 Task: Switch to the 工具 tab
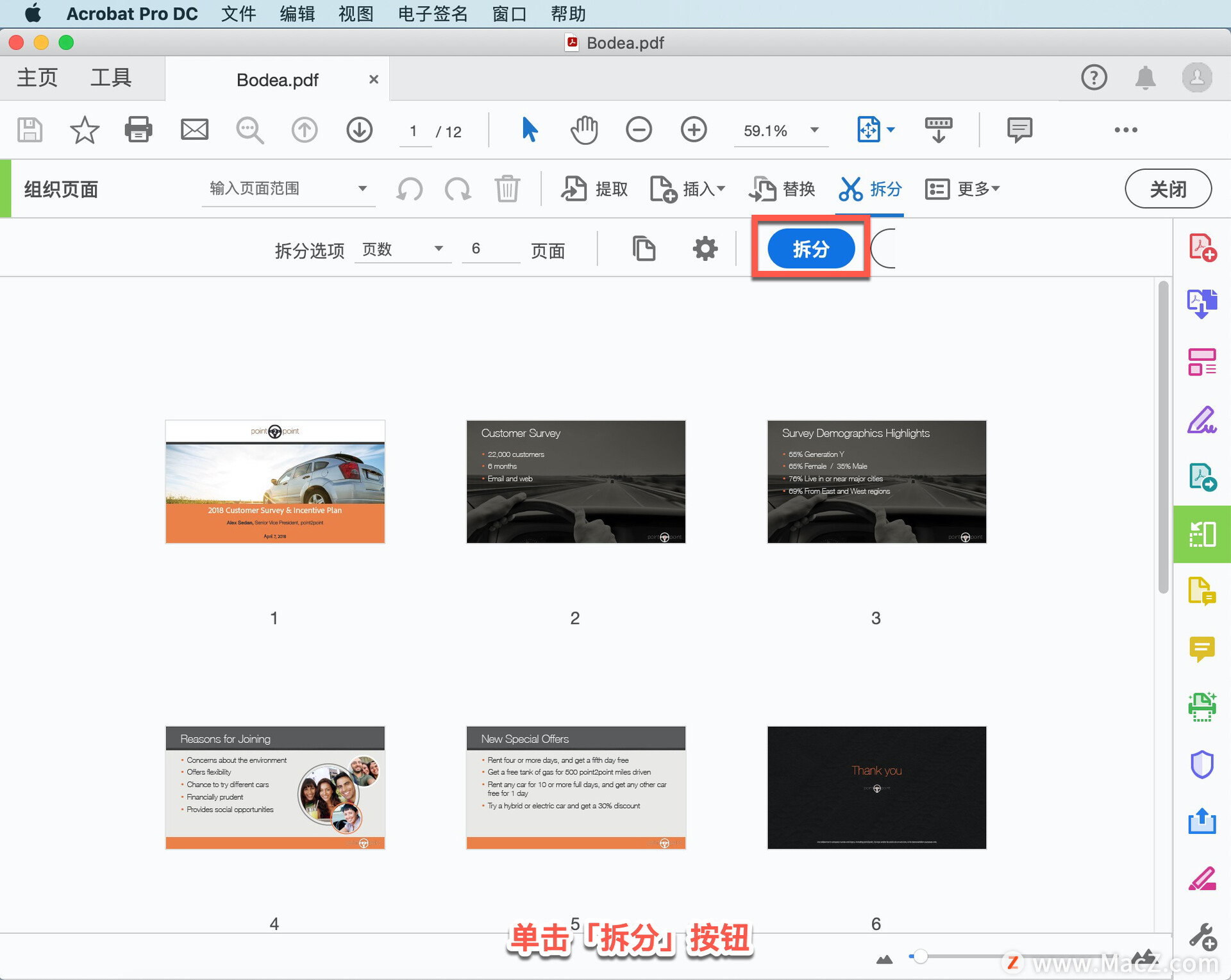(110, 78)
